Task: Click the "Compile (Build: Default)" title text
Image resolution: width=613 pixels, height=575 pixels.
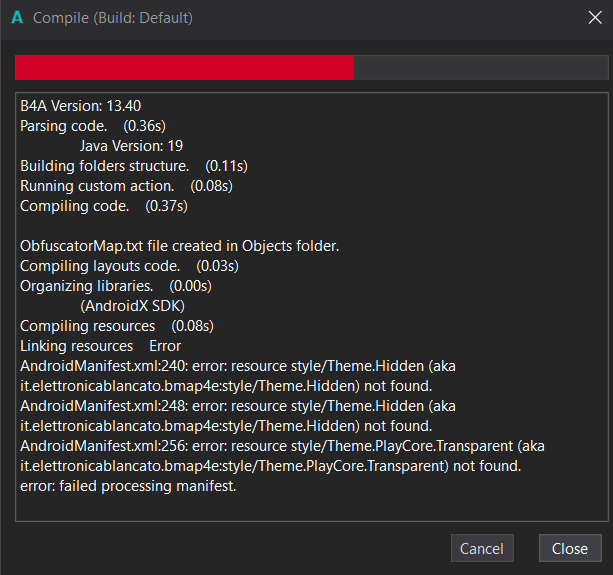Action: (x=113, y=18)
